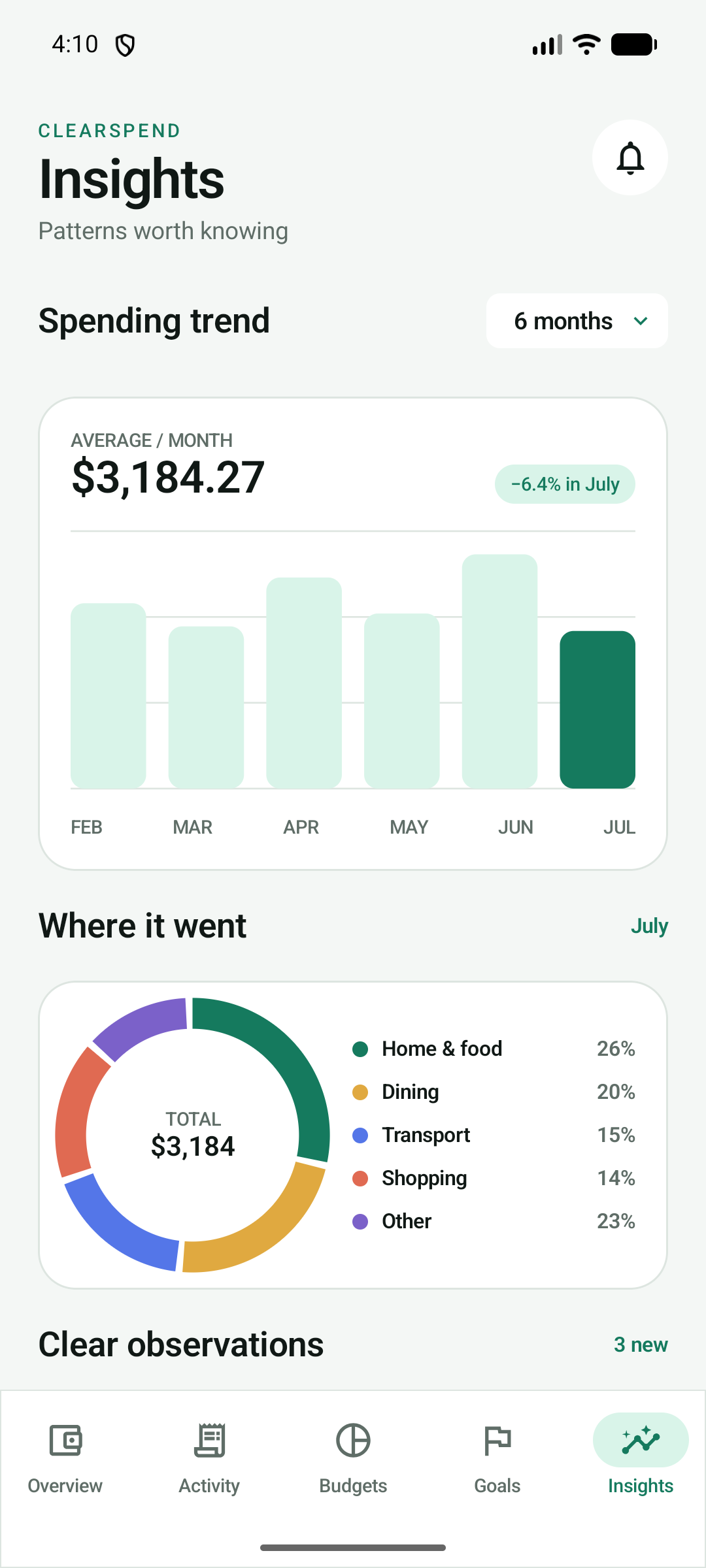The width and height of the screenshot is (706, 1568).
Task: Select the APR spending bar
Action: pyautogui.click(x=304, y=683)
